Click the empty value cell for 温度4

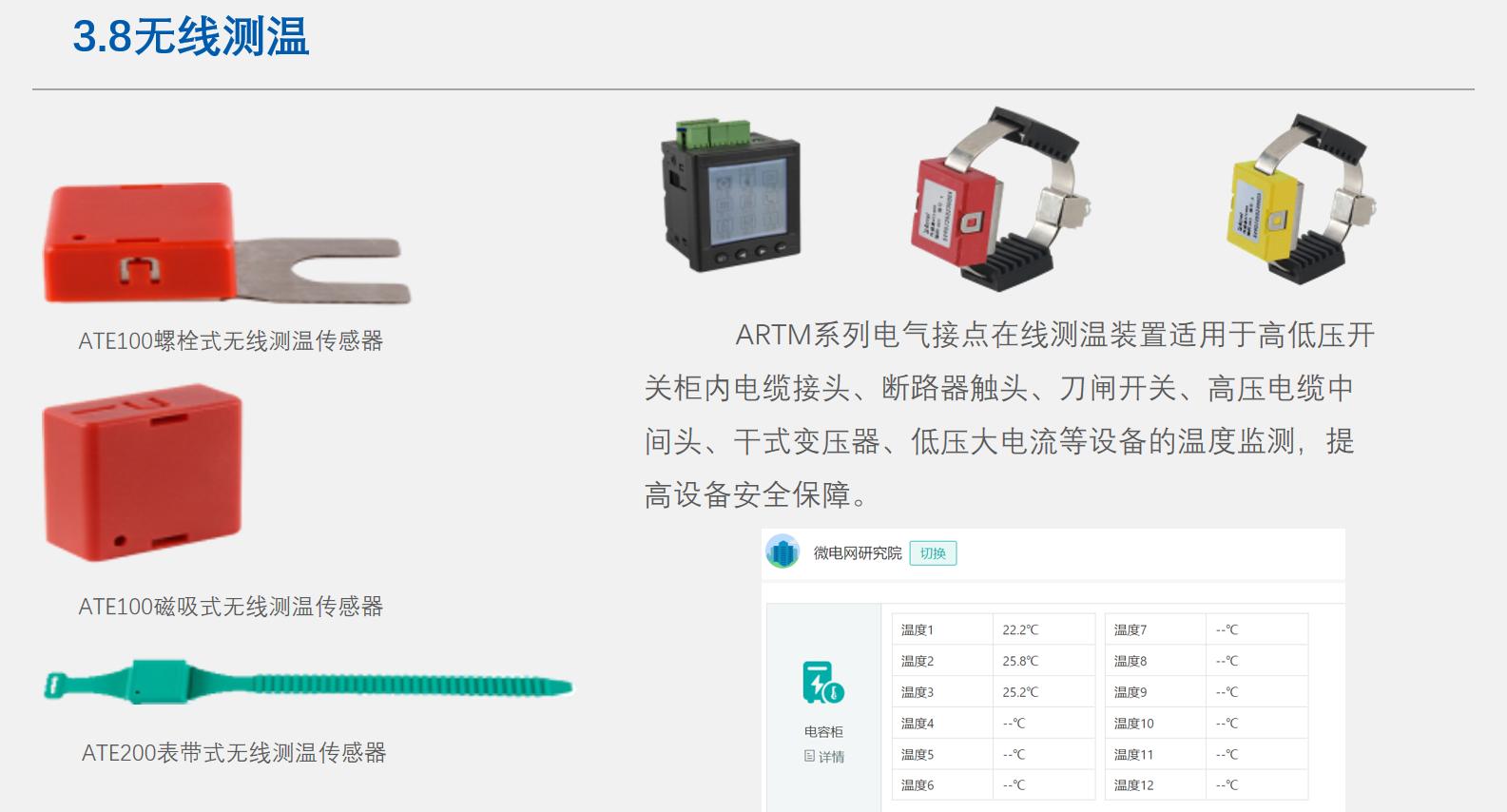(1044, 724)
